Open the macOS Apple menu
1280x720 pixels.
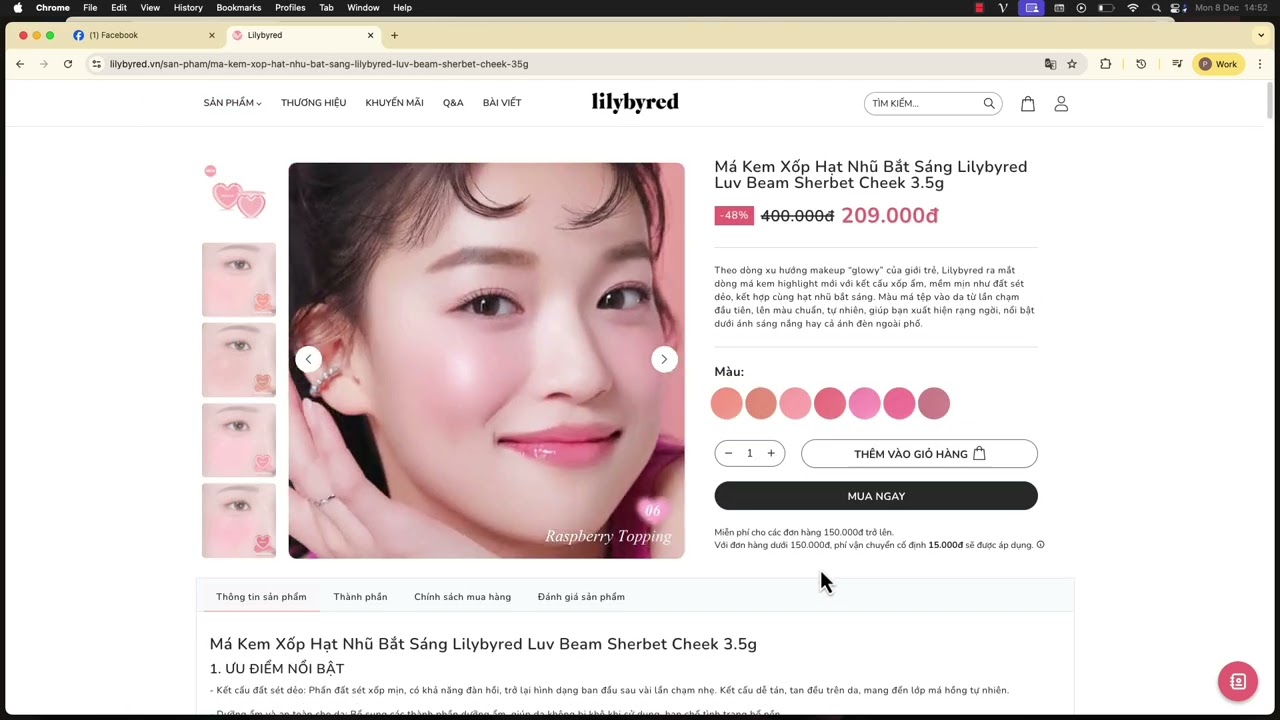(x=17, y=7)
